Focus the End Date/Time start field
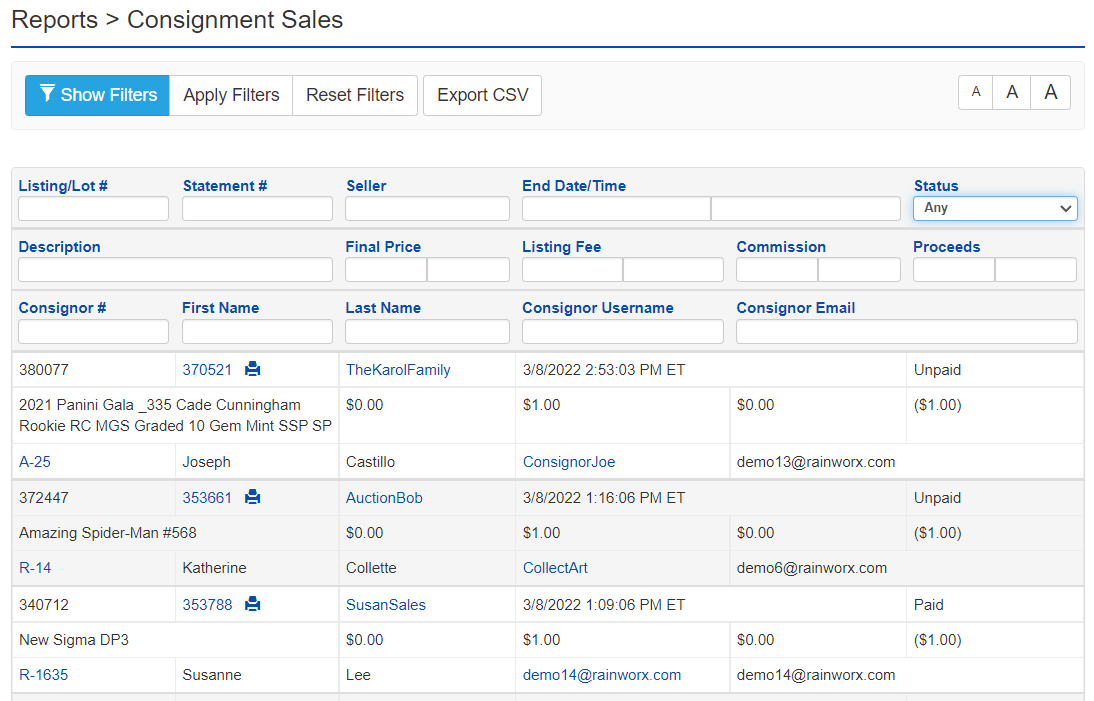The height and width of the screenshot is (701, 1094). click(617, 209)
